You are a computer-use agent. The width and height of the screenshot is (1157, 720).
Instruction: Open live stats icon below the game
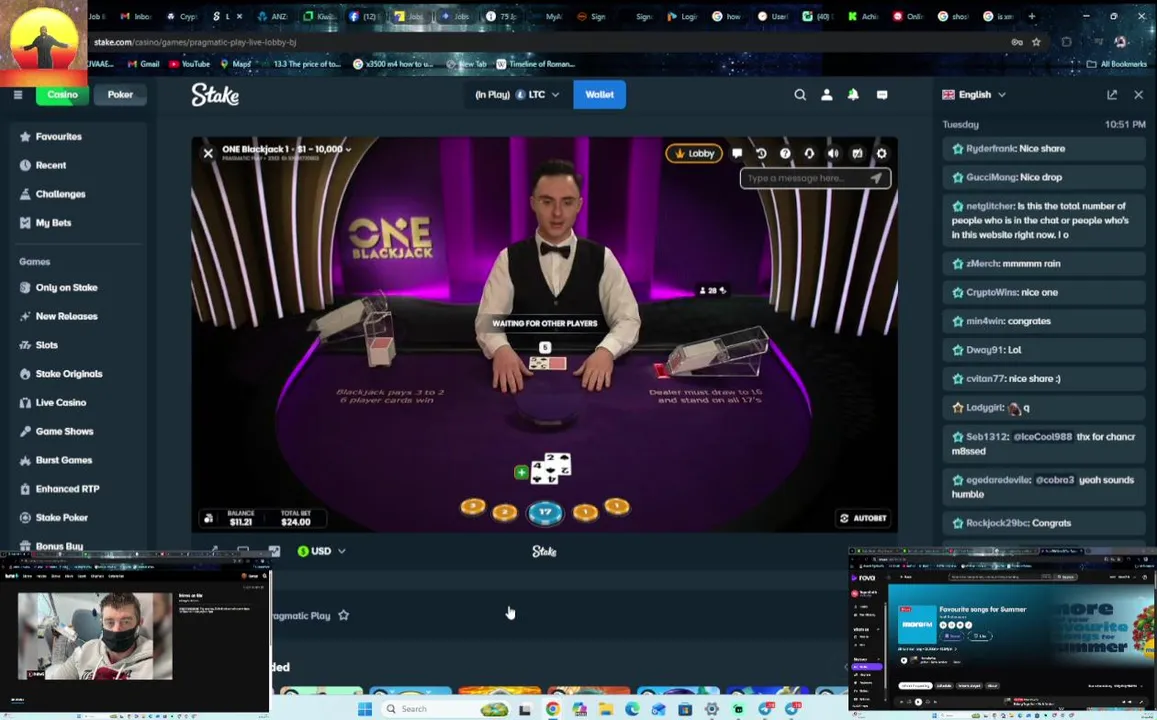pos(274,551)
